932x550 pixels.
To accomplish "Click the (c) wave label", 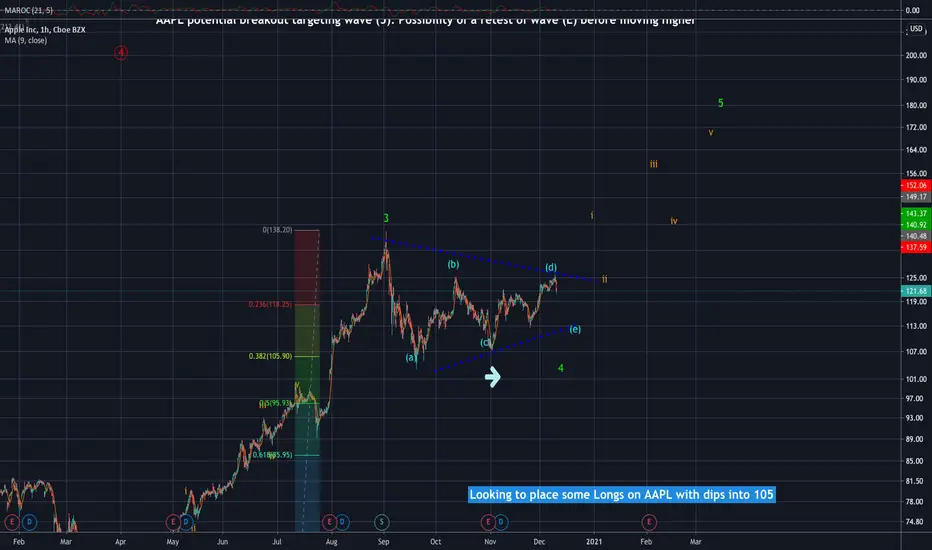I will (x=486, y=342).
